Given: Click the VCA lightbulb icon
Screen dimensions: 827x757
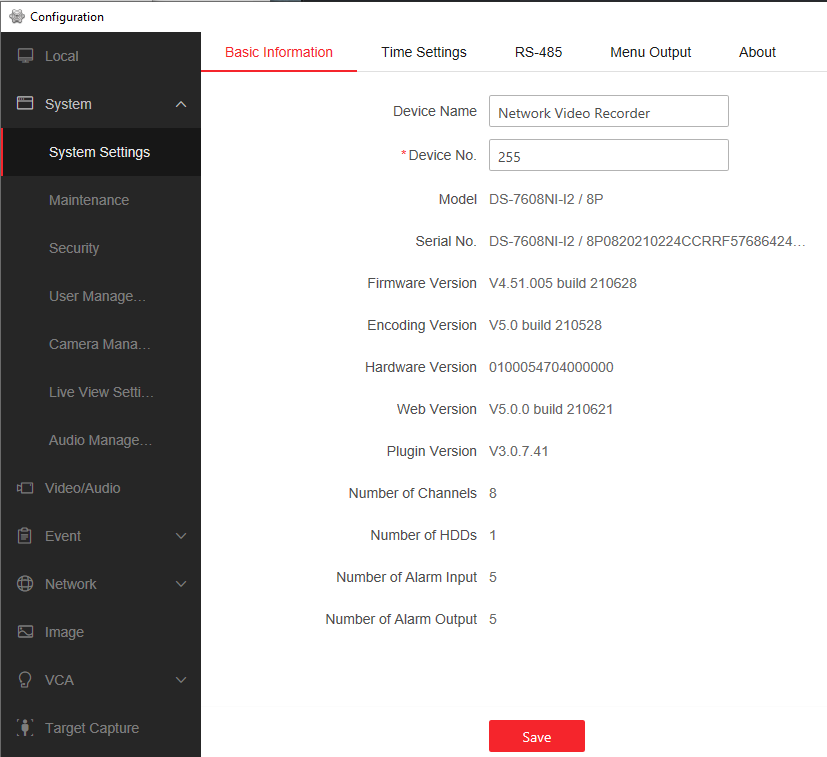Looking at the screenshot, I should [26, 680].
